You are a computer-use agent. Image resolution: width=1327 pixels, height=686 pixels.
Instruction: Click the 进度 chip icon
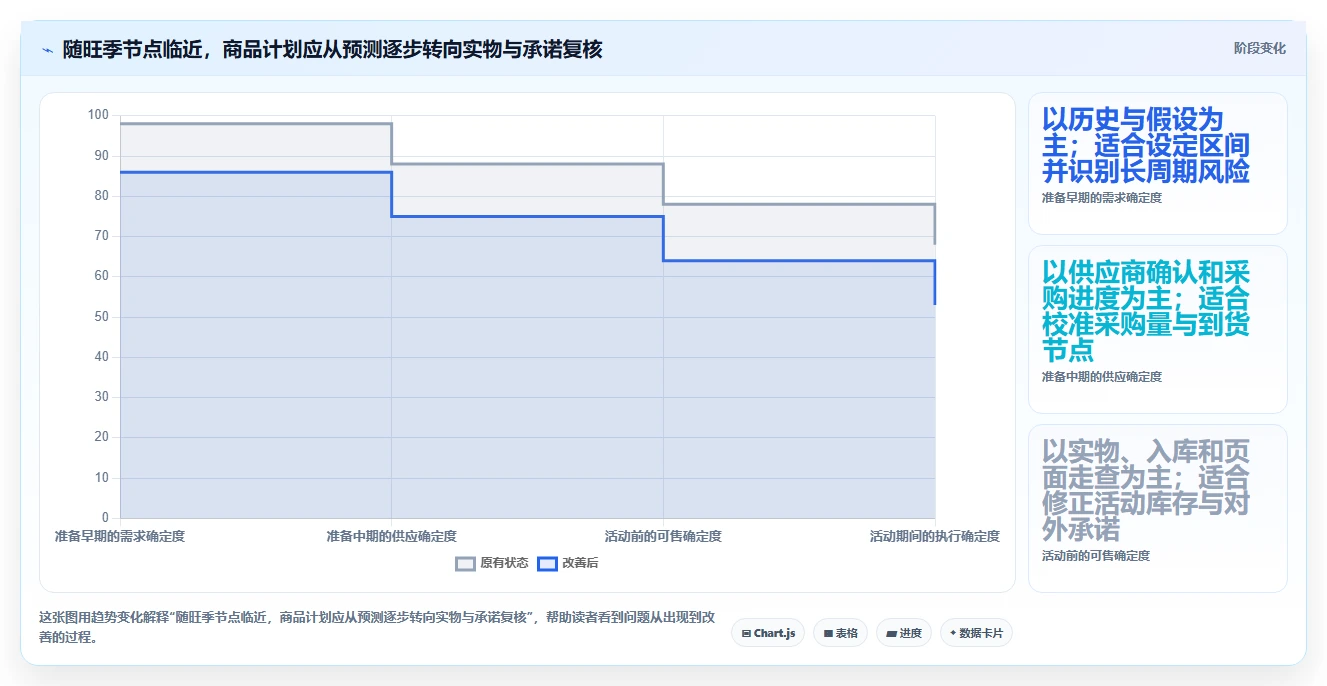click(891, 633)
